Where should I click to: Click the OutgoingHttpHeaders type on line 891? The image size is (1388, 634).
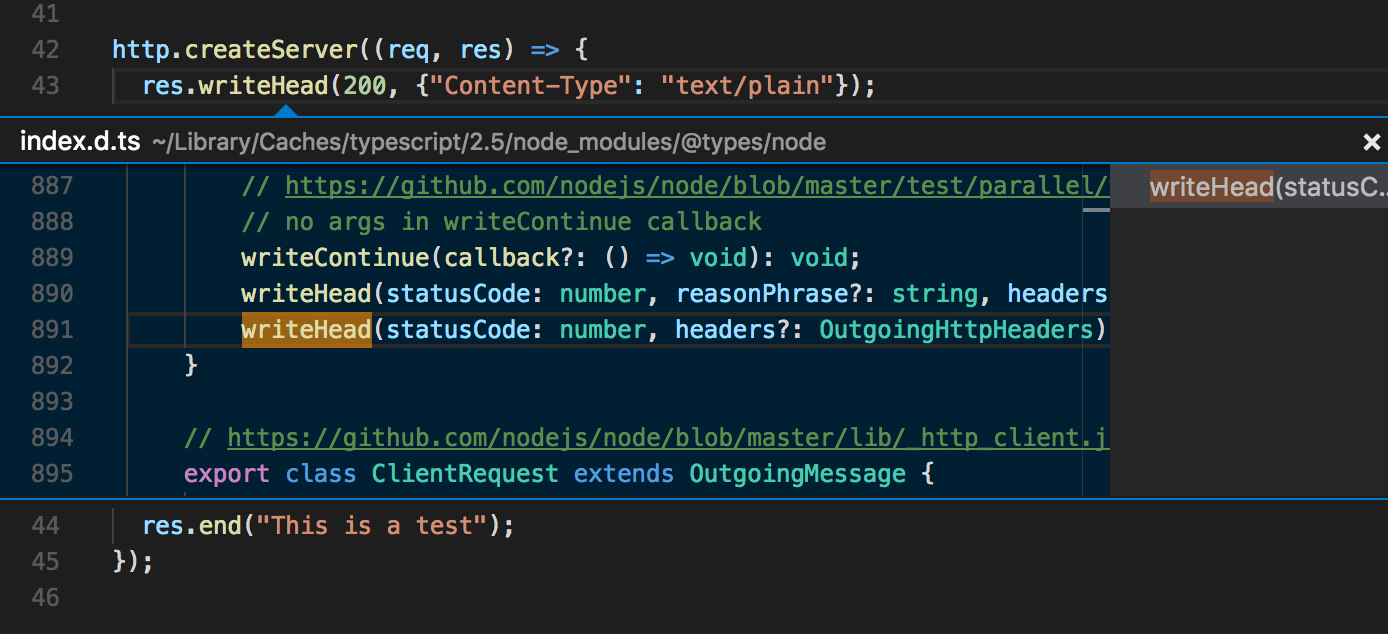(956, 329)
